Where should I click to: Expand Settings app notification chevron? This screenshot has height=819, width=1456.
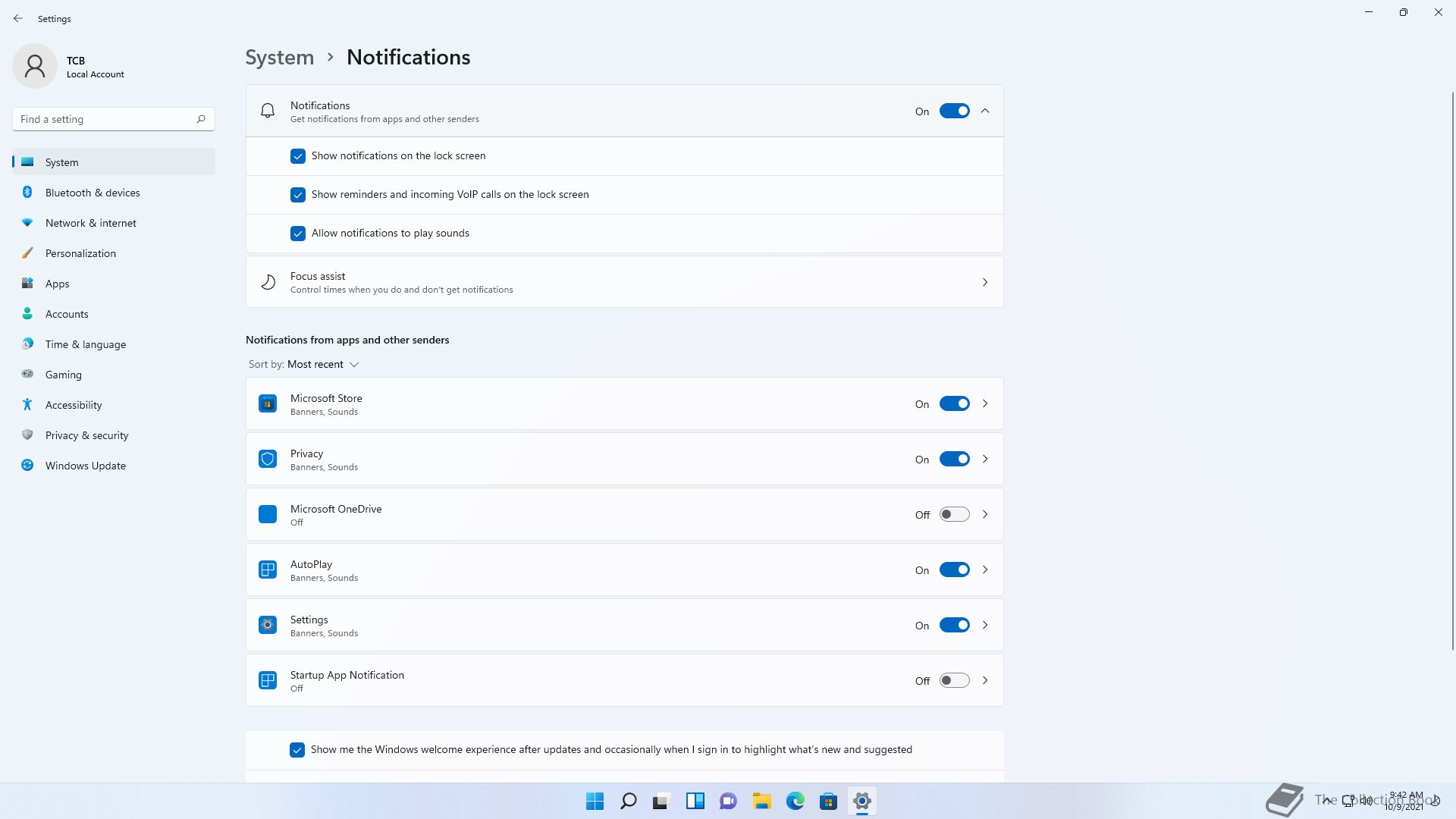[x=985, y=625]
